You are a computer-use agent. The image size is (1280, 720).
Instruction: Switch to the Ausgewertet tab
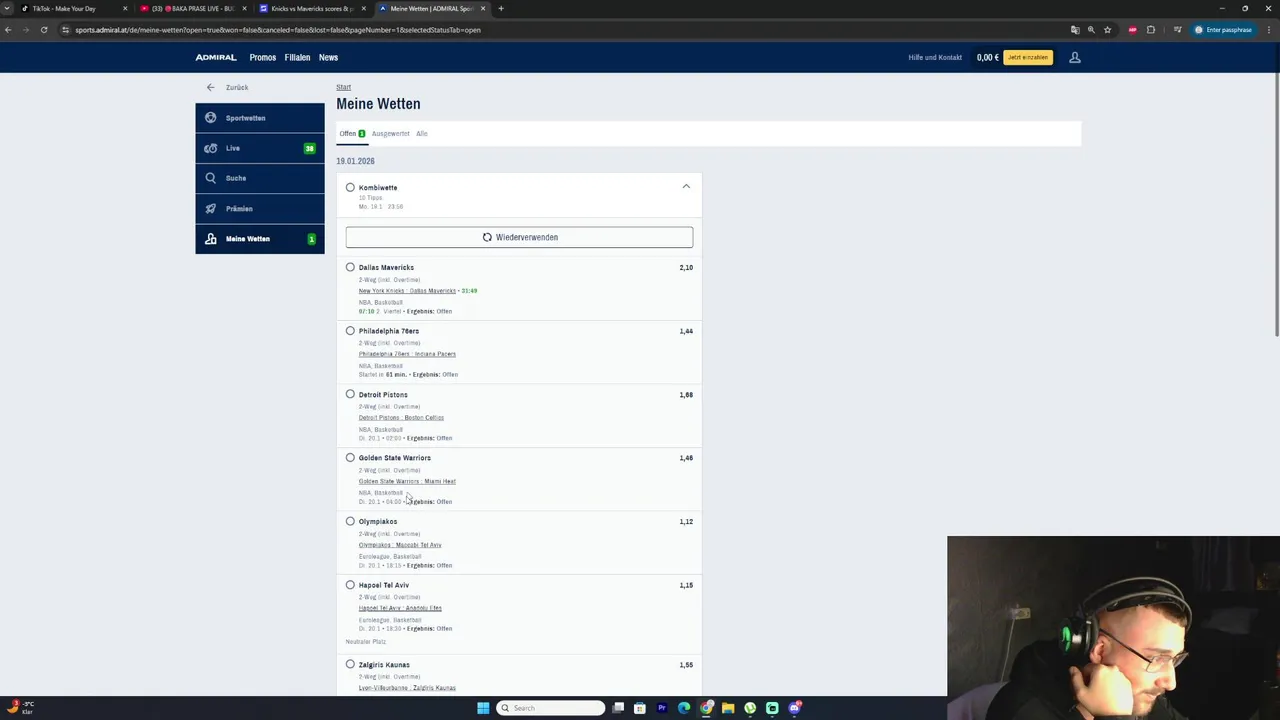(x=391, y=133)
